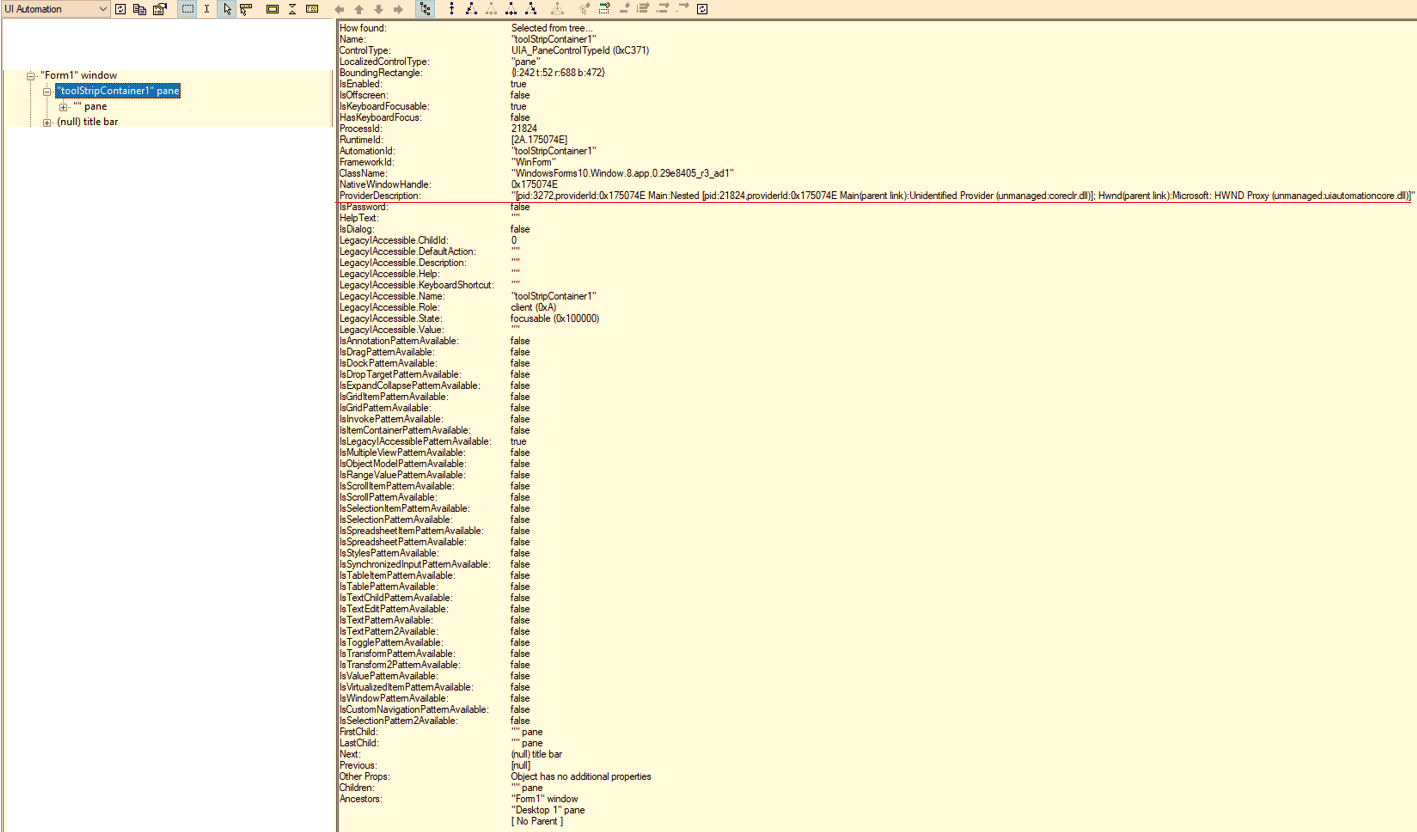Open the properties settings icon

pyautogui.click(x=160, y=9)
